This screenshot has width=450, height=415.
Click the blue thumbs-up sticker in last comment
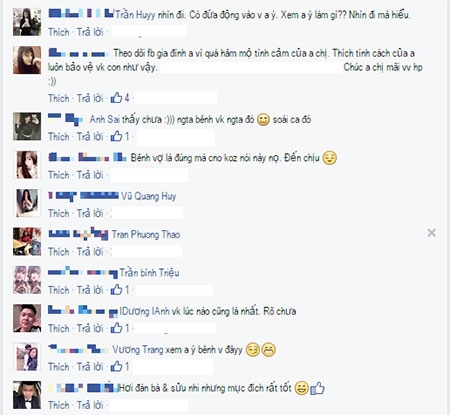coord(317,388)
